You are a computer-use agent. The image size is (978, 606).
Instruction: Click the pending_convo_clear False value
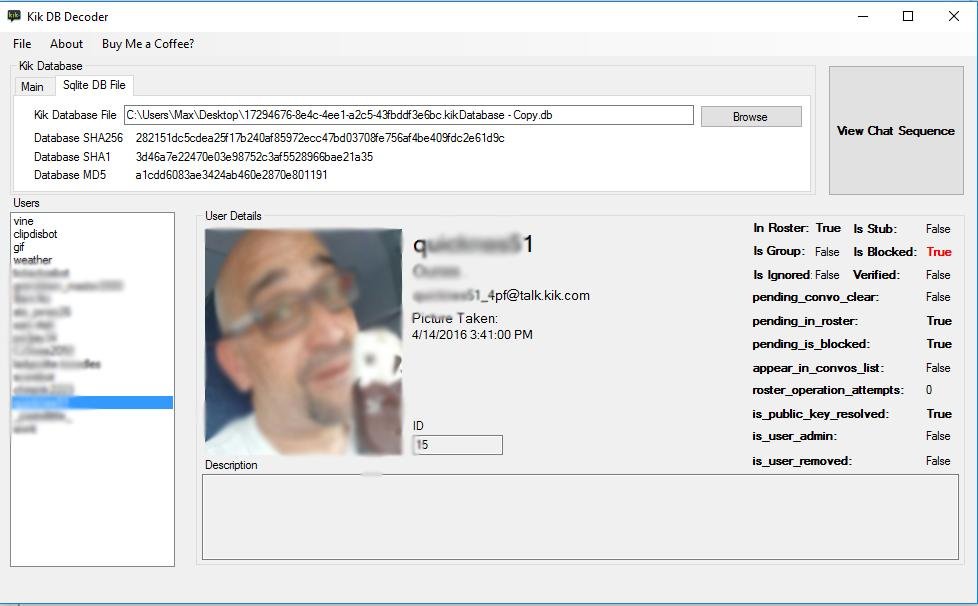938,297
